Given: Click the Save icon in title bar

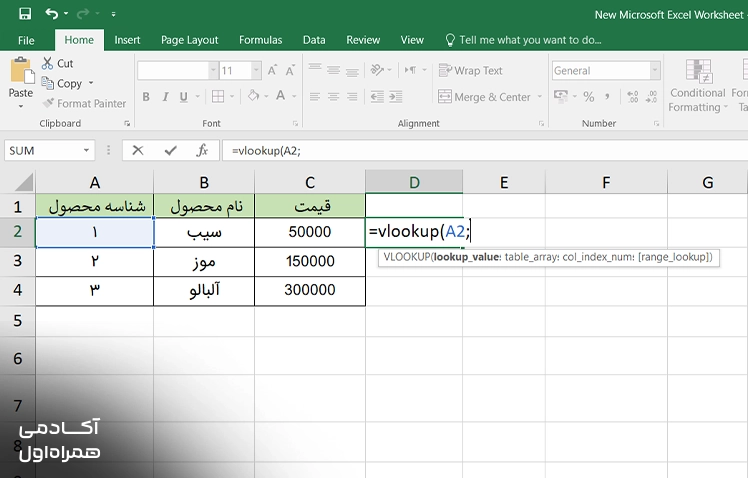Looking at the screenshot, I should [x=25, y=13].
